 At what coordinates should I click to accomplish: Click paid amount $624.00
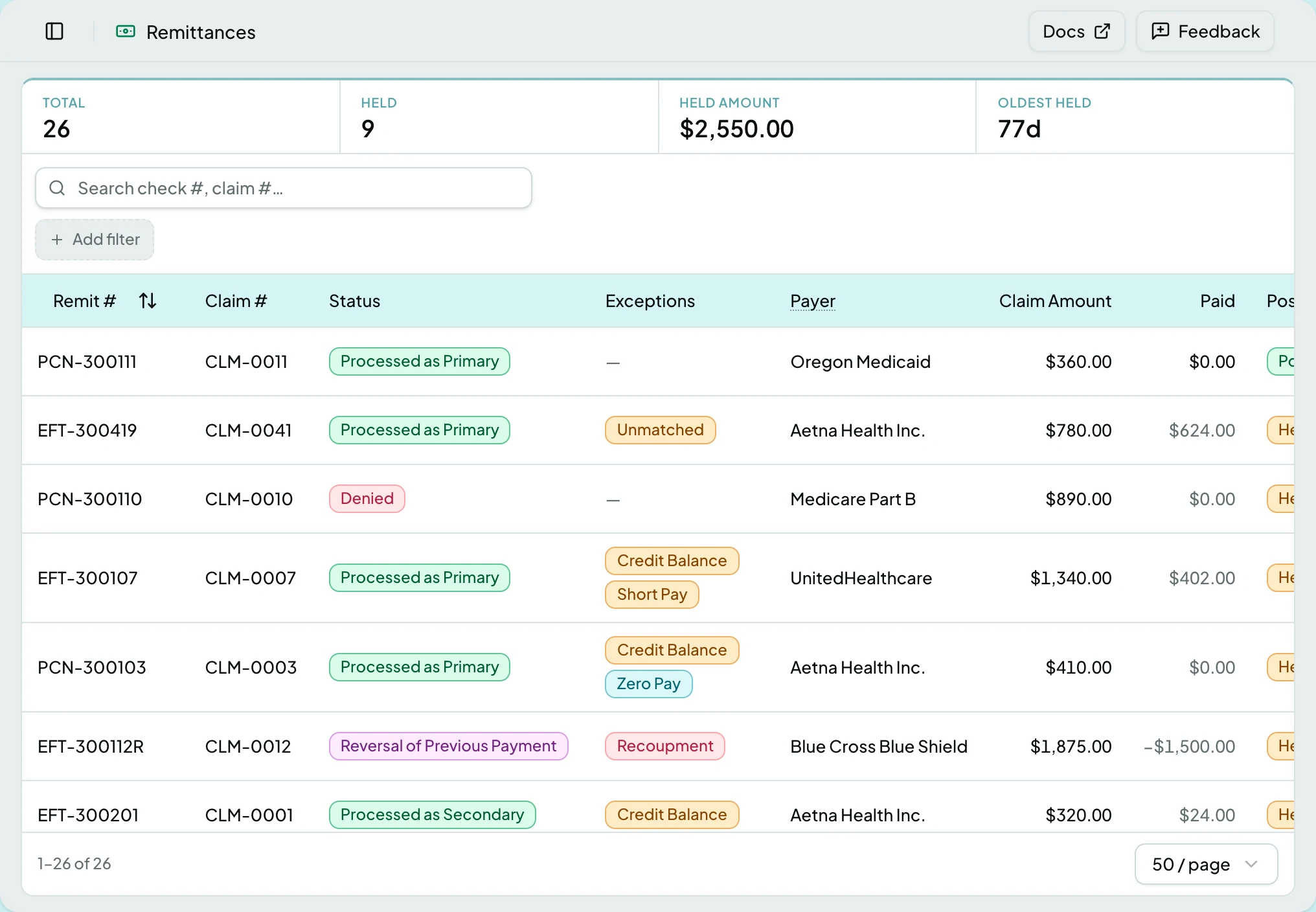[x=1202, y=430]
